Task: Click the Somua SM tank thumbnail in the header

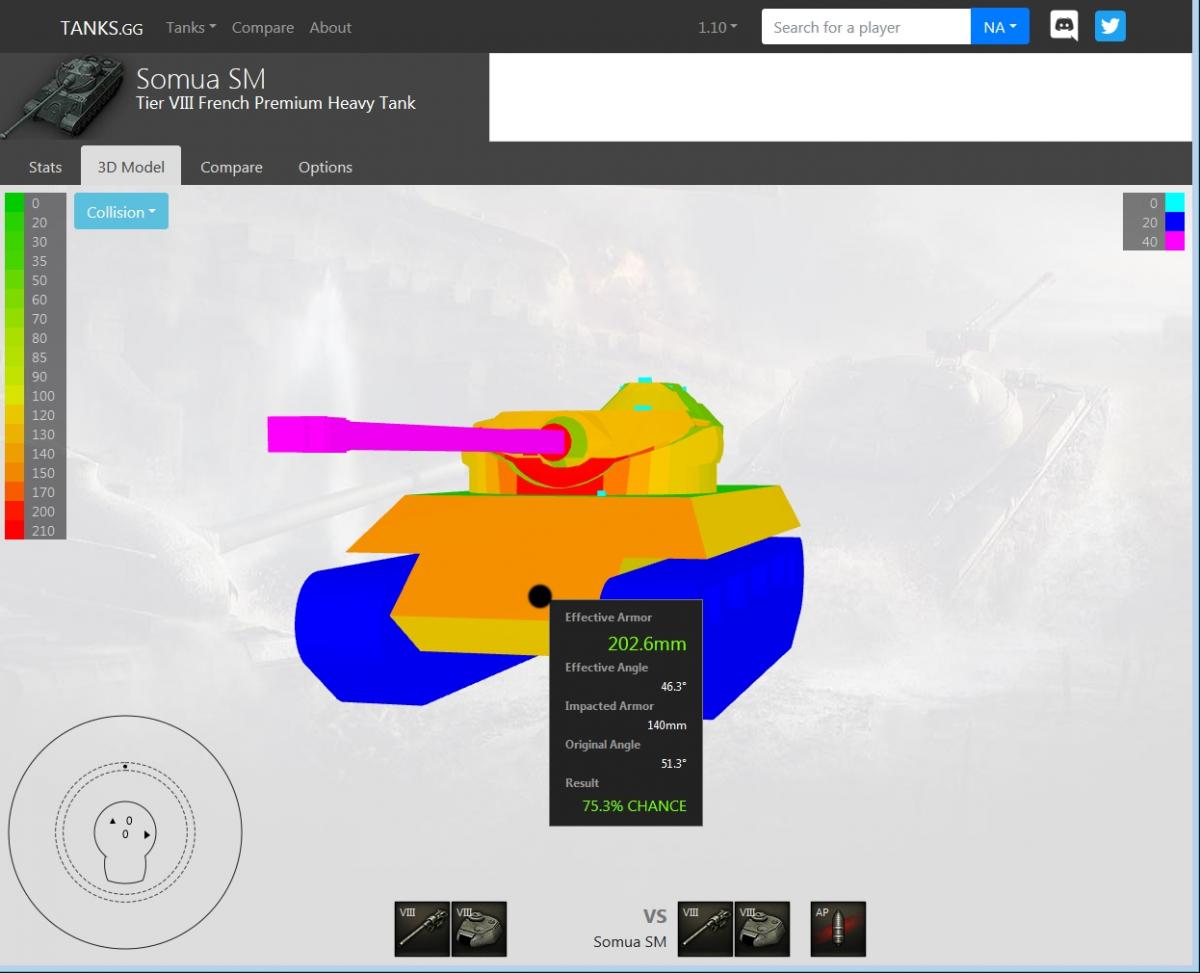Action: click(x=62, y=97)
